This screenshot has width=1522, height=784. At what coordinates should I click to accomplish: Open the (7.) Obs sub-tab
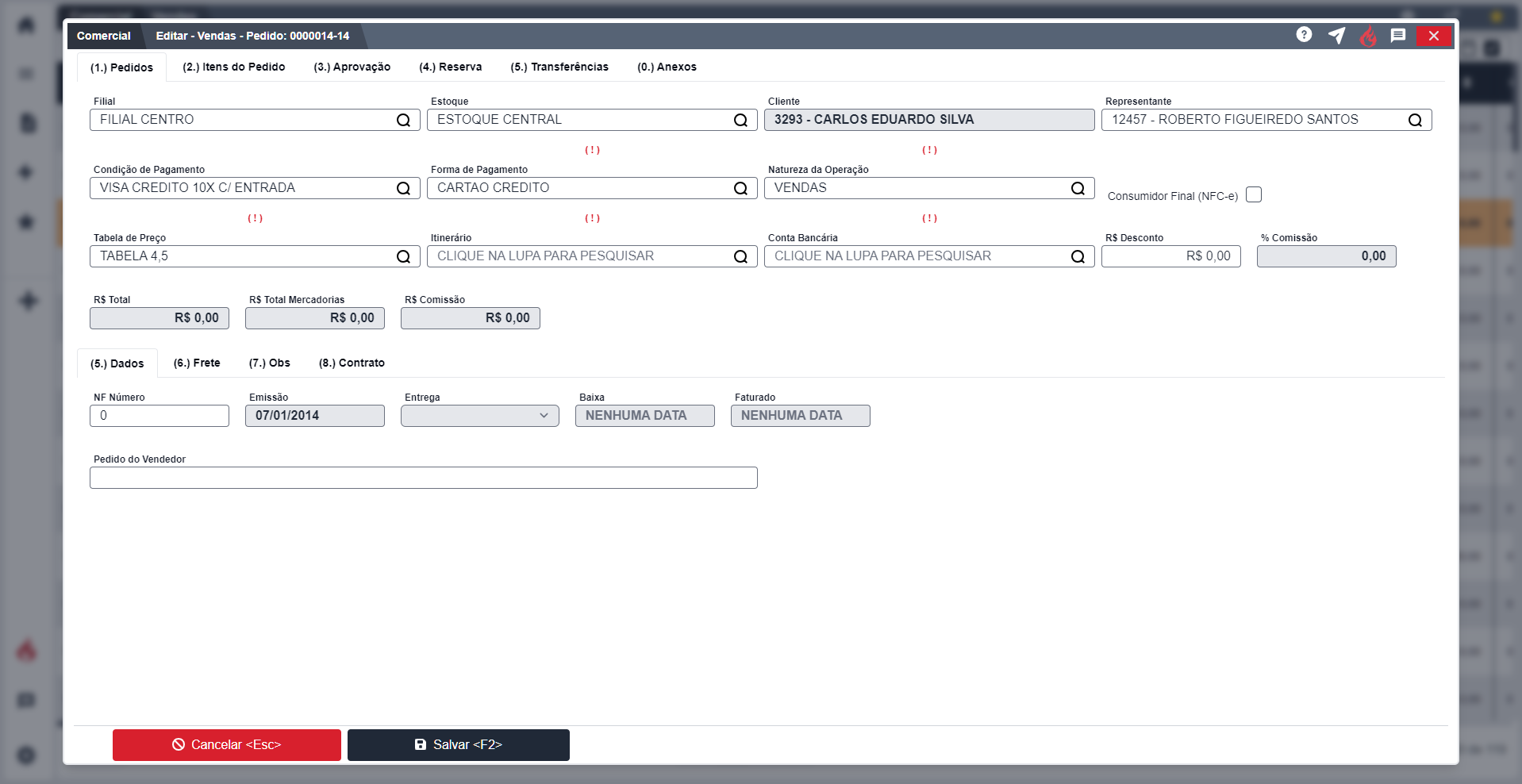[270, 363]
